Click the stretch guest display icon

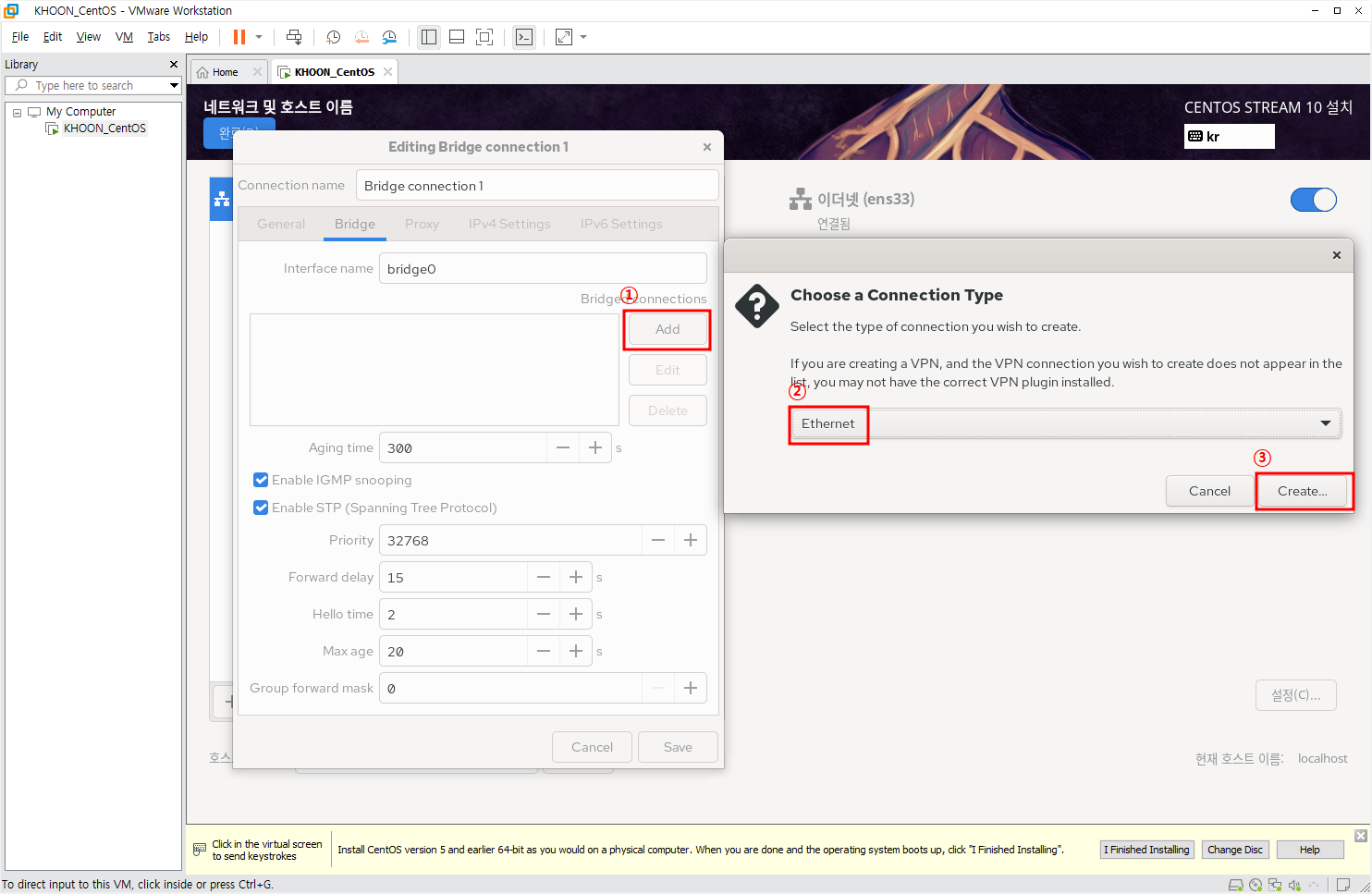pos(564,37)
